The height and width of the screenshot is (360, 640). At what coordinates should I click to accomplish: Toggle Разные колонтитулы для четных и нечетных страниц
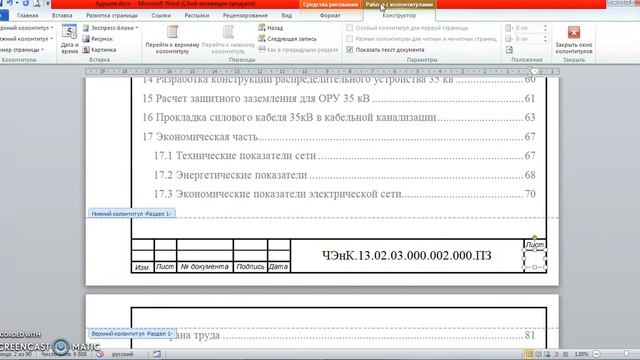coord(350,39)
